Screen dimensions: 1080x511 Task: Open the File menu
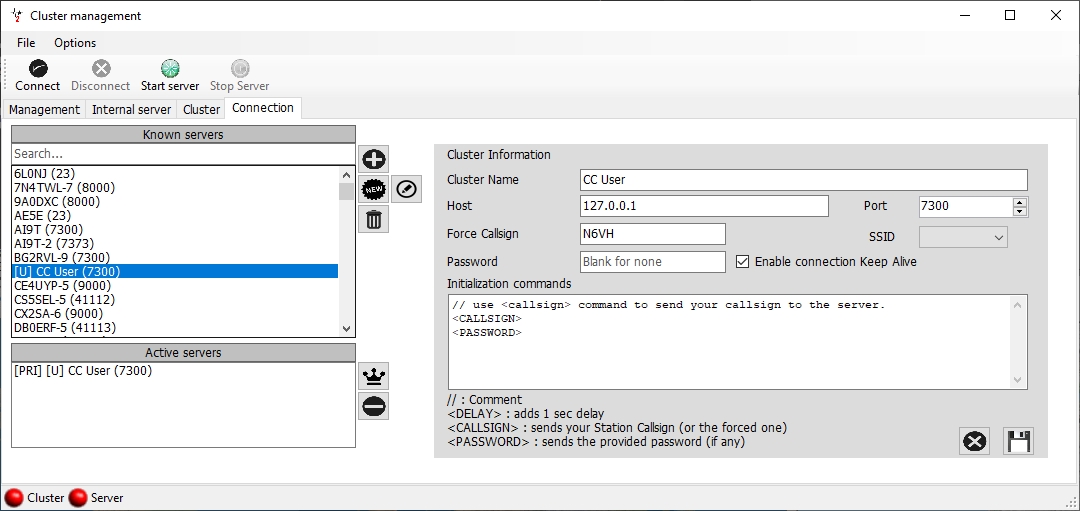pyautogui.click(x=26, y=43)
